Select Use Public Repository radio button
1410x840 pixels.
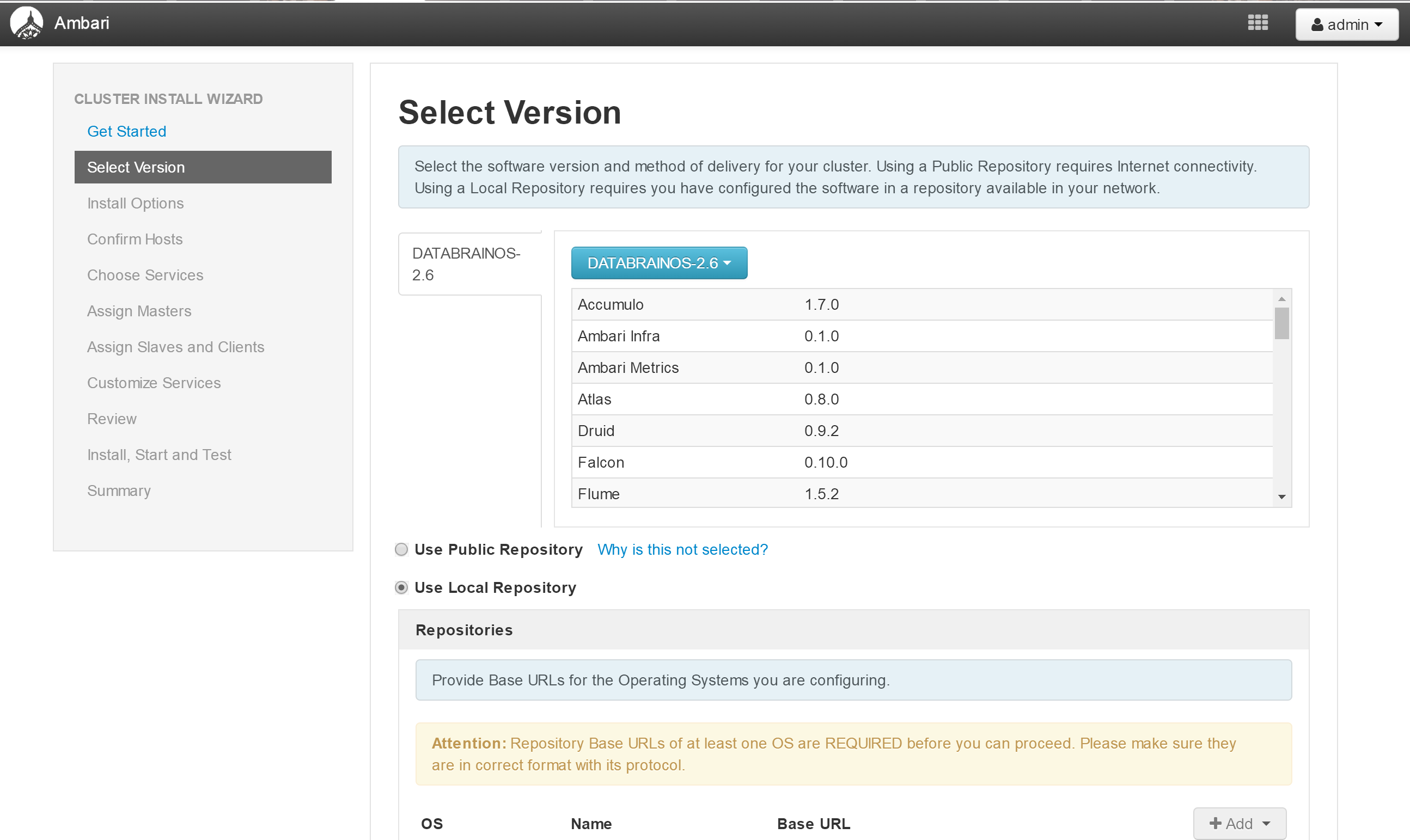click(x=401, y=550)
